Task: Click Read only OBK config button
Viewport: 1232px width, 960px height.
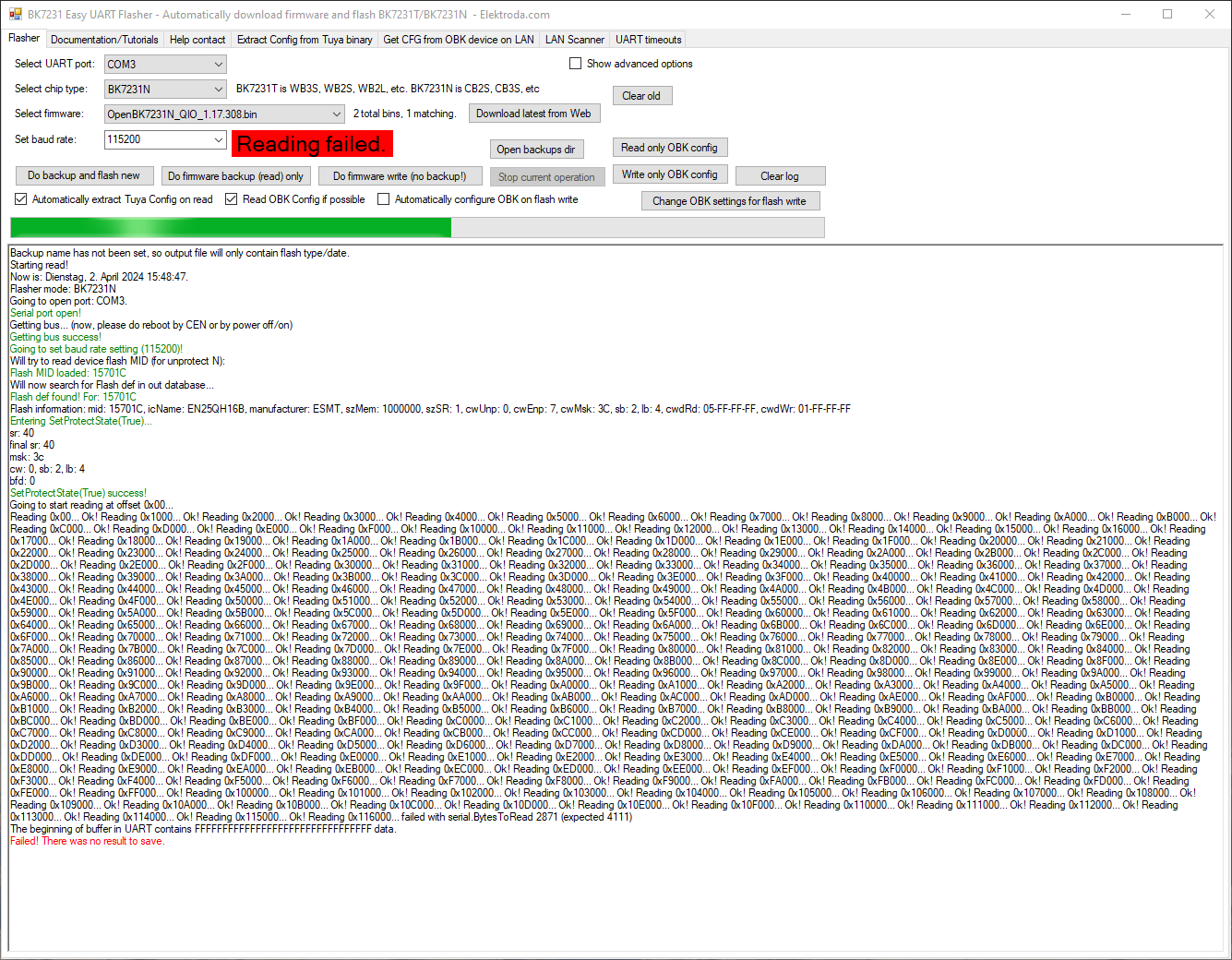Action: 669,148
